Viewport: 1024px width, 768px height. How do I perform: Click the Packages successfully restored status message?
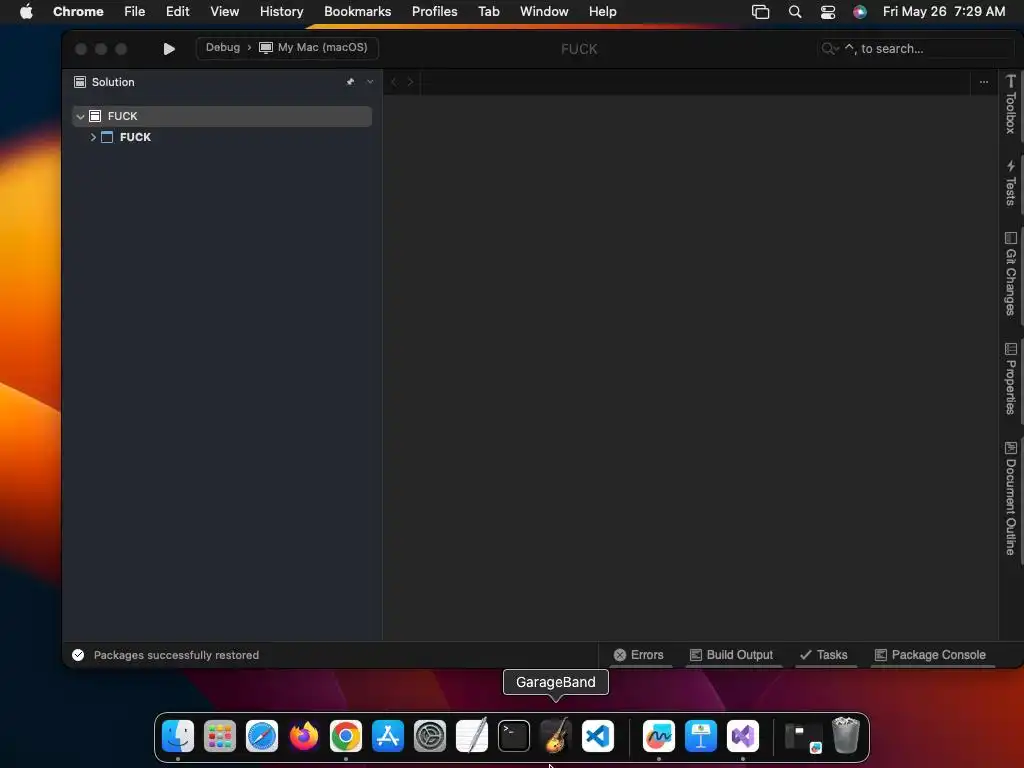coord(176,655)
